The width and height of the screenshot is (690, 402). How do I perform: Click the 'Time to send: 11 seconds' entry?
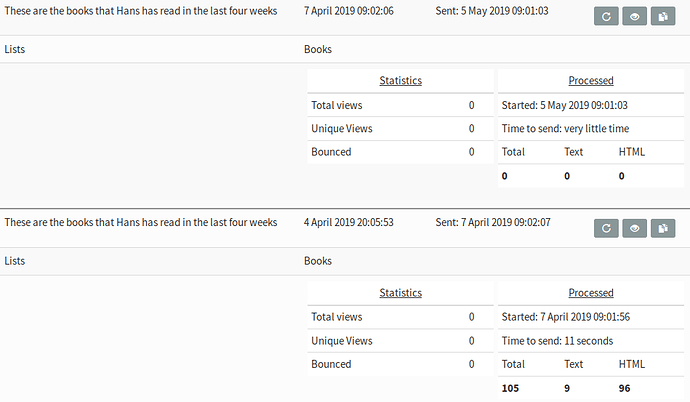[x=557, y=341]
